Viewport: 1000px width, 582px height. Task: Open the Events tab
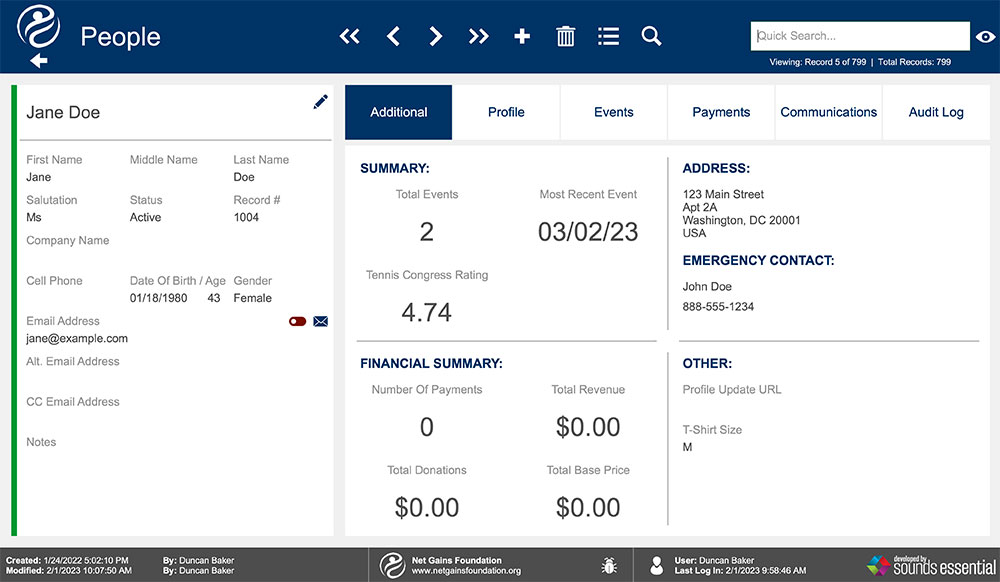(614, 112)
